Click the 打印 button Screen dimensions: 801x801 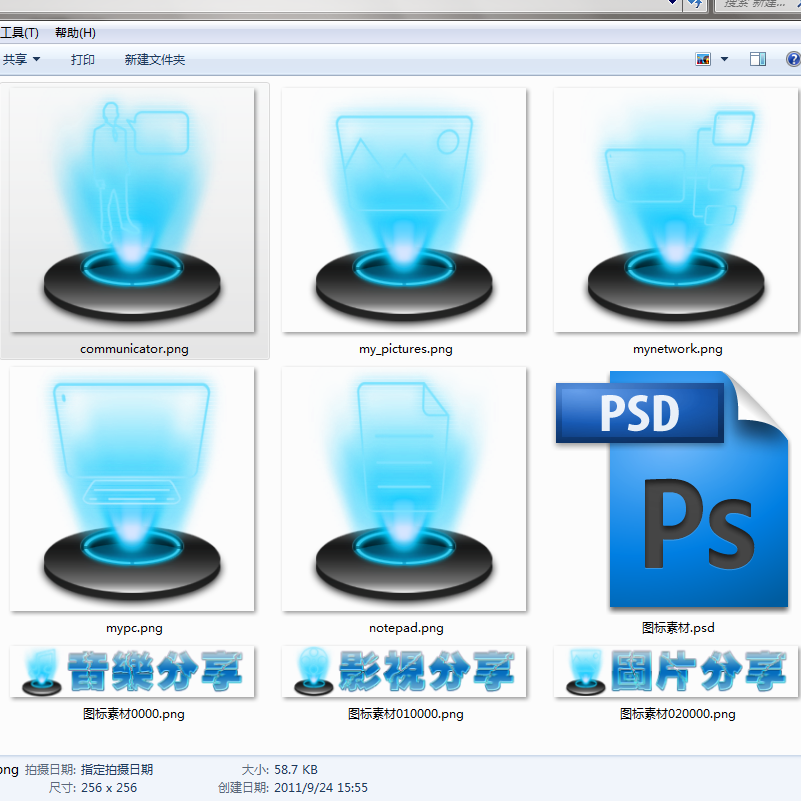tap(83, 60)
